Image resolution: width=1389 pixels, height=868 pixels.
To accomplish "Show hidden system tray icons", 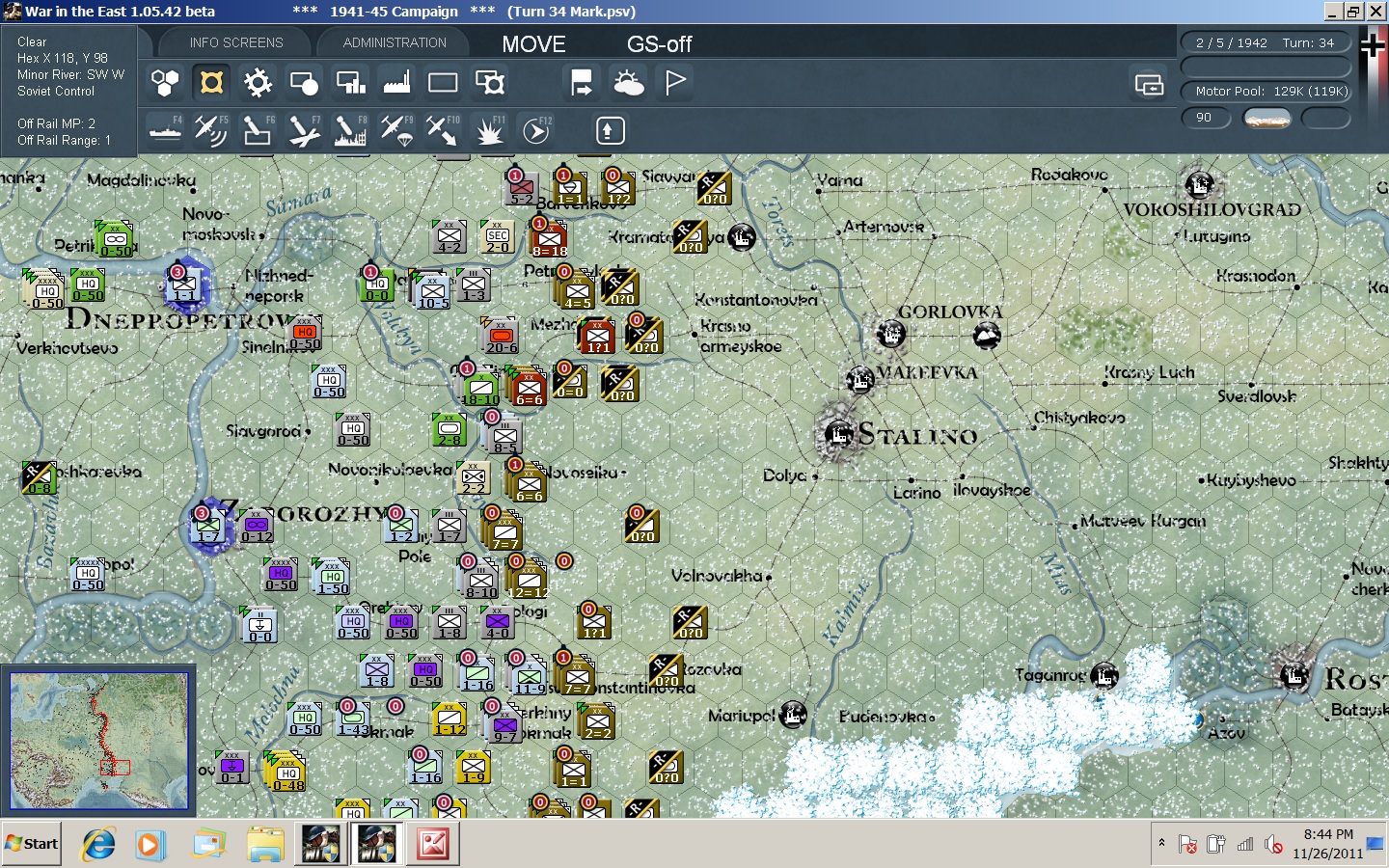I will tap(1161, 843).
